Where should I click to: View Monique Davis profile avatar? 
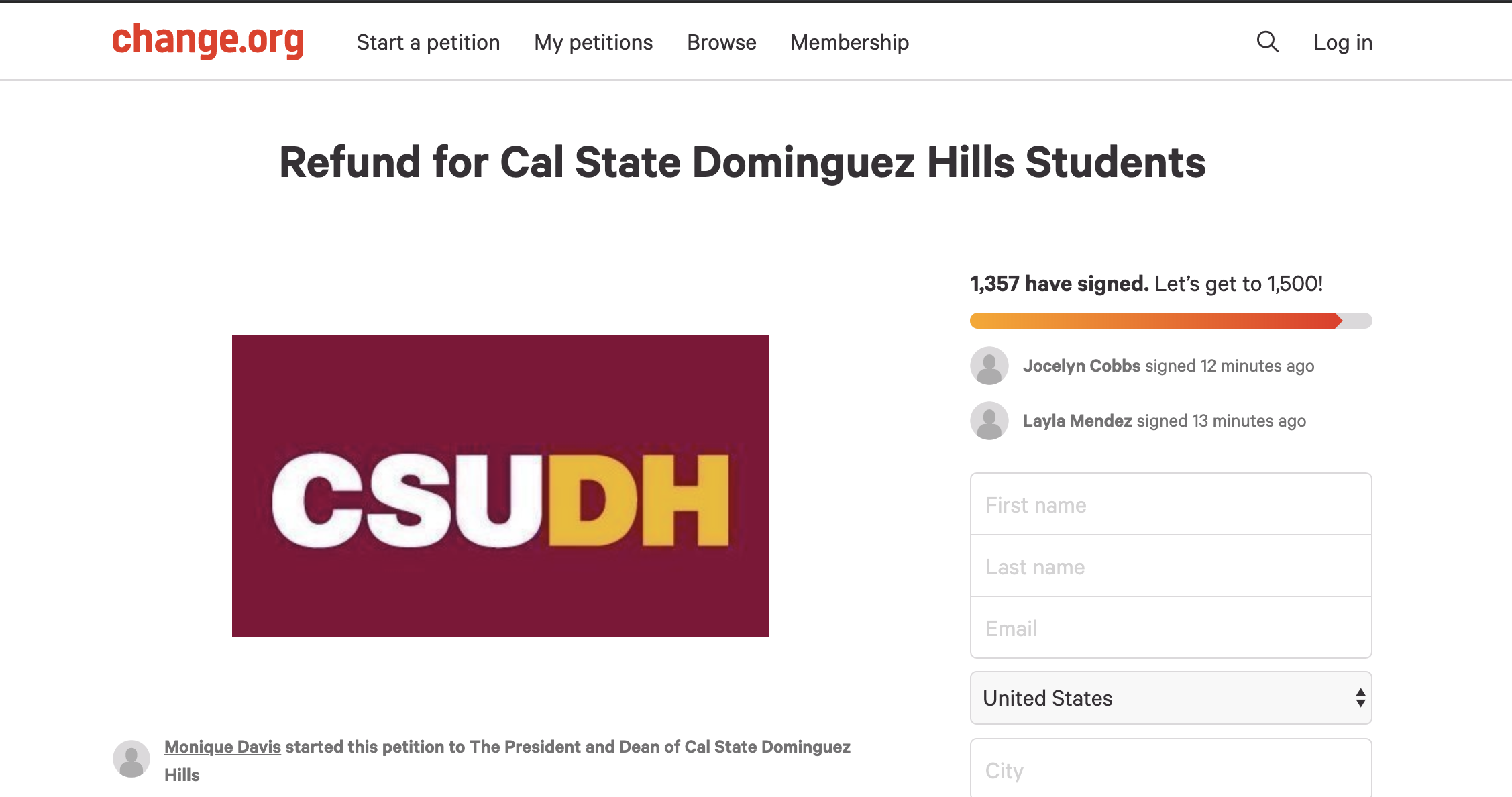point(131,759)
